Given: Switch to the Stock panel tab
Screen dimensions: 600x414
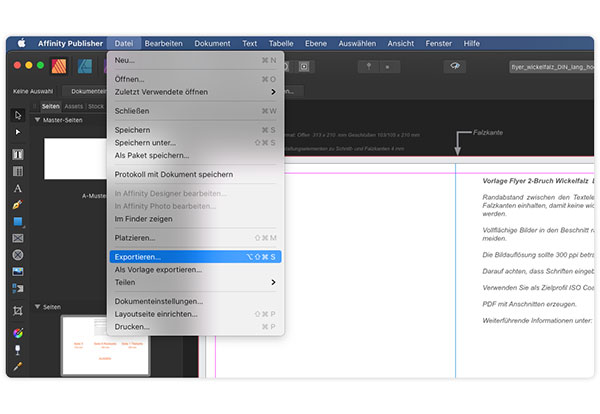Looking at the screenshot, I should point(96,106).
